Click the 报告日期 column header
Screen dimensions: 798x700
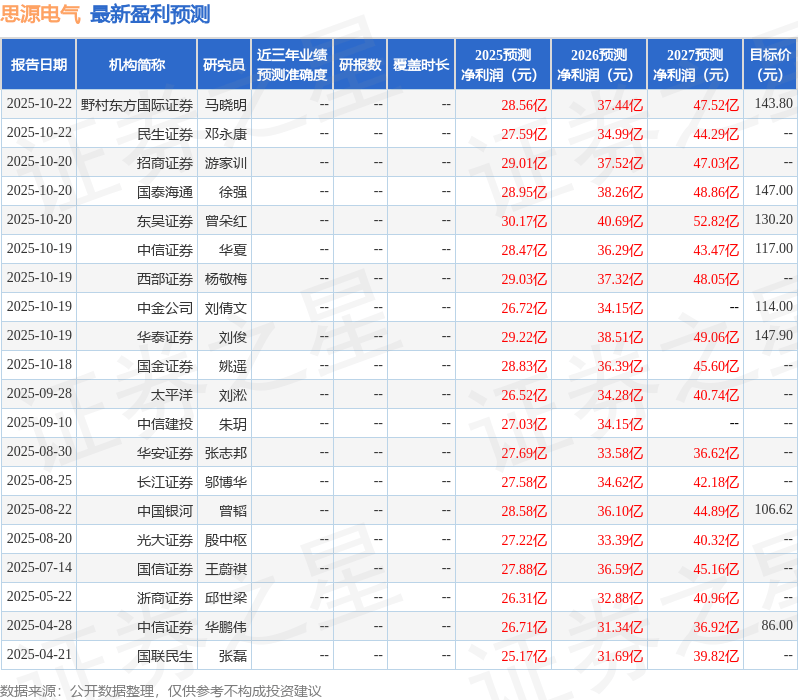click(39, 65)
